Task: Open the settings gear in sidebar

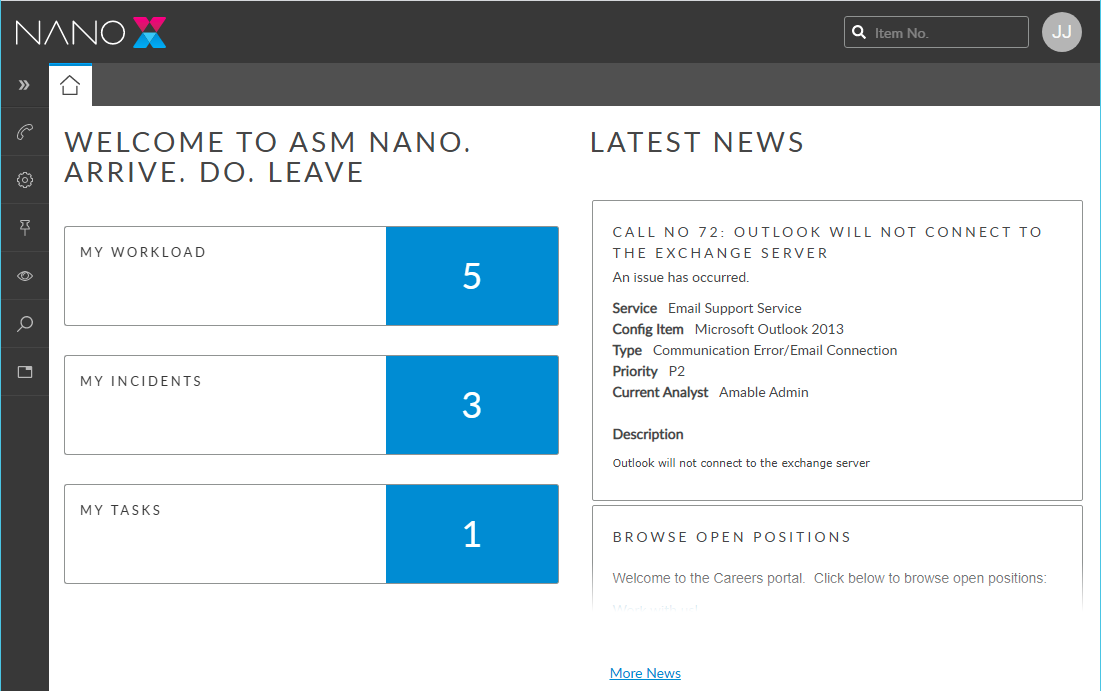Action: click(25, 180)
